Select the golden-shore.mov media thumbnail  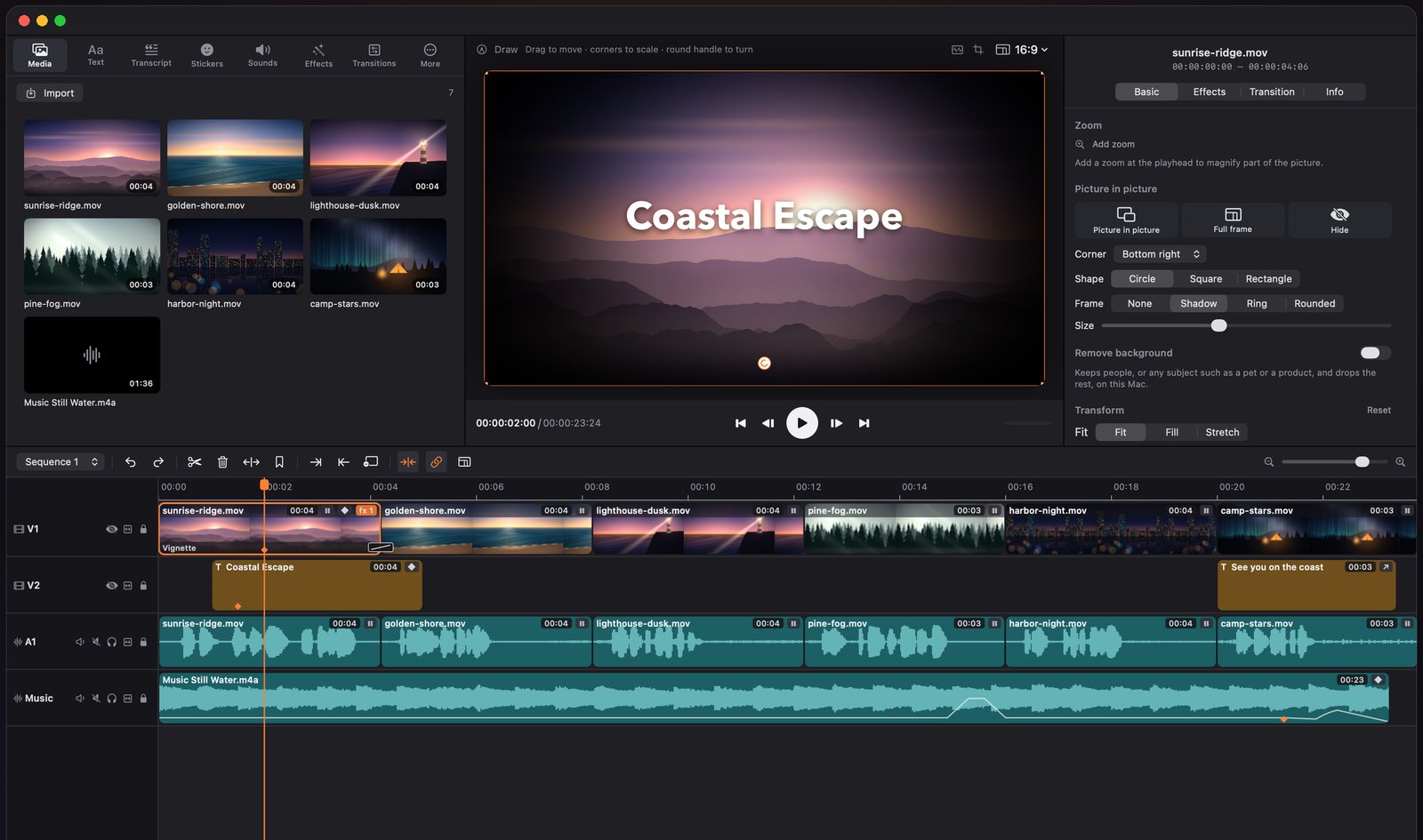point(235,158)
